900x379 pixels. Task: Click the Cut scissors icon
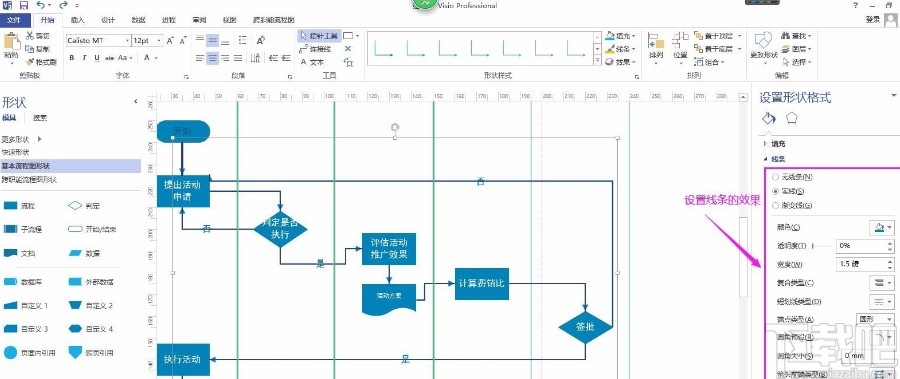tap(30, 36)
